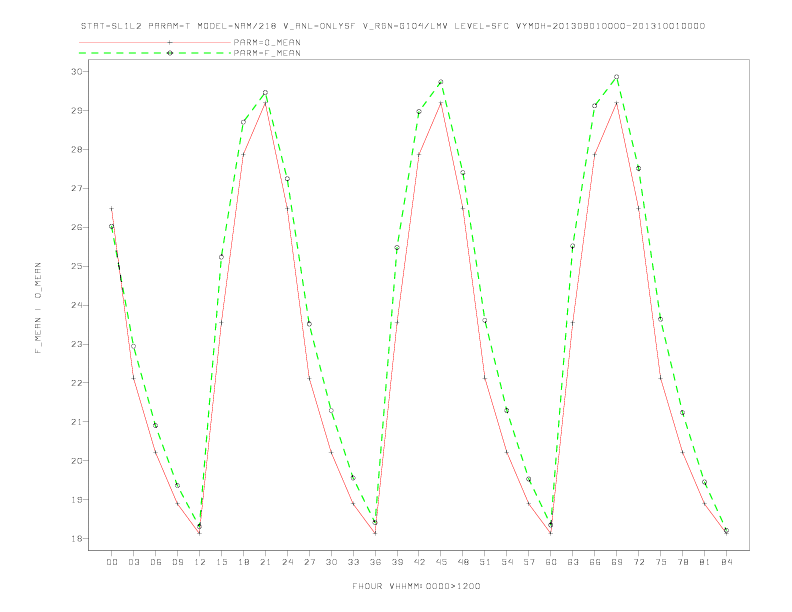Click the x-axis forecast hour label 45
792x612 pixels.
pyautogui.click(x=441, y=562)
